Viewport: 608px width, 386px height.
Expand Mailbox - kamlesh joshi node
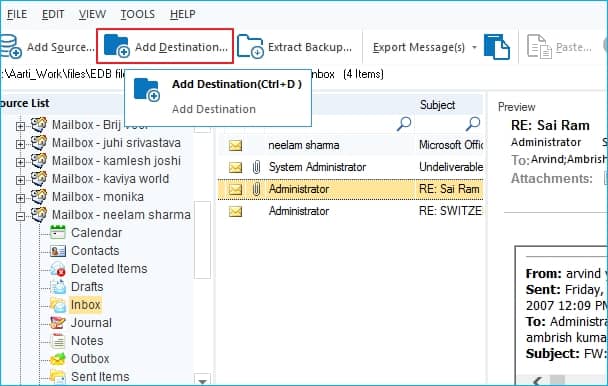click(20, 162)
